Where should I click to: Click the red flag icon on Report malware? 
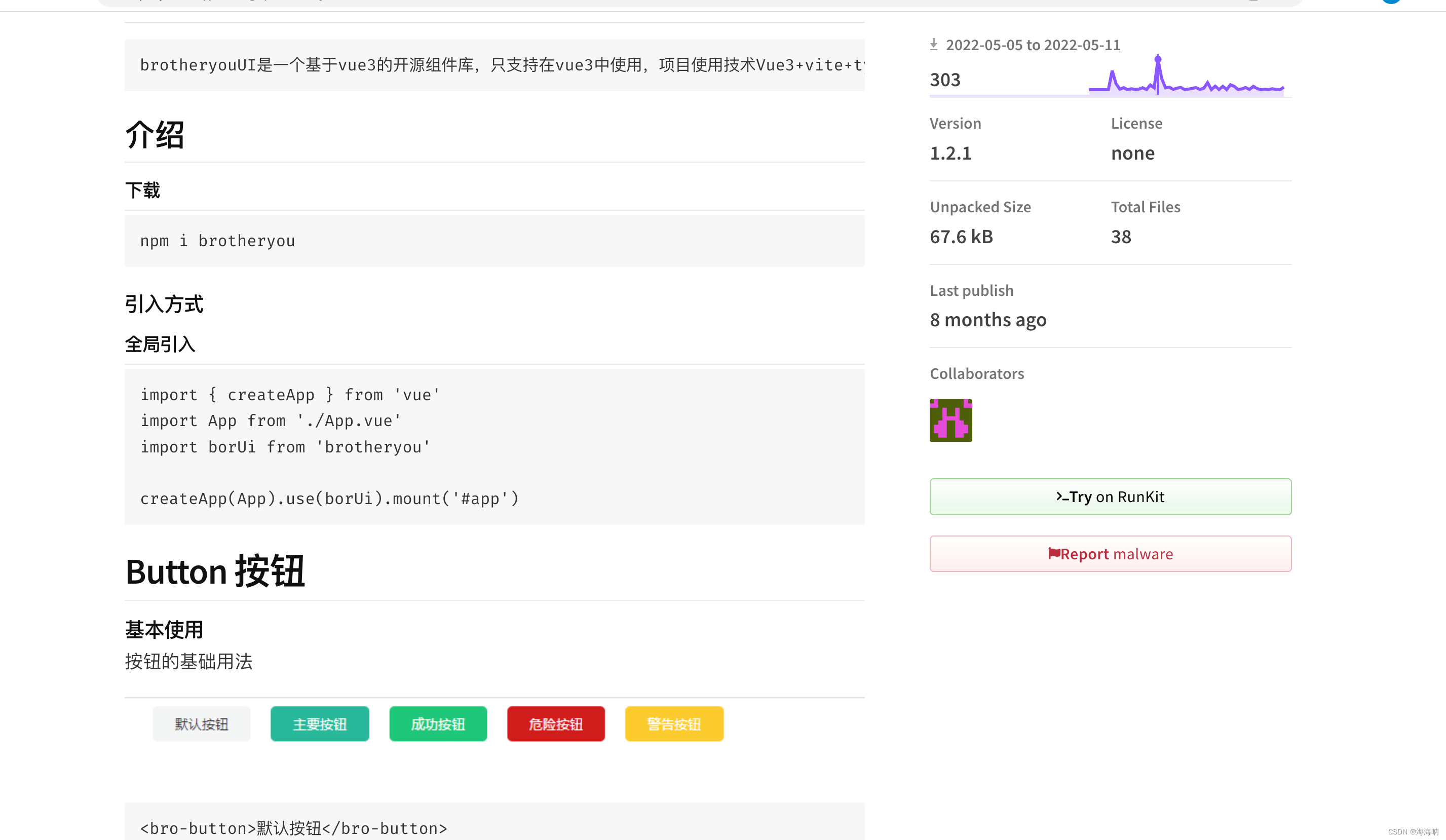coord(1053,553)
